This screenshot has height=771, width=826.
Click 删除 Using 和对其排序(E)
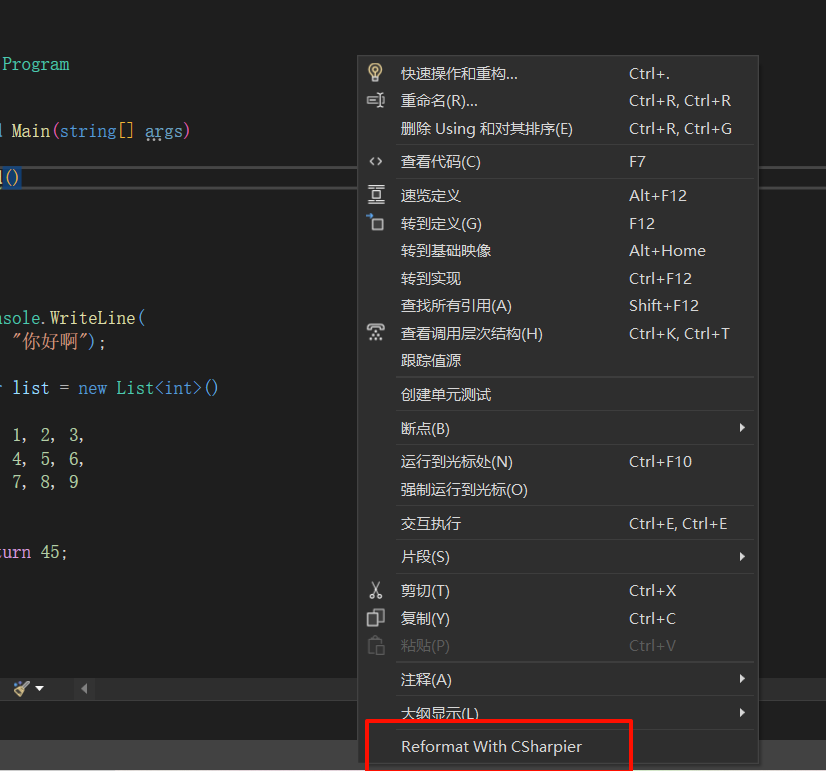point(486,129)
